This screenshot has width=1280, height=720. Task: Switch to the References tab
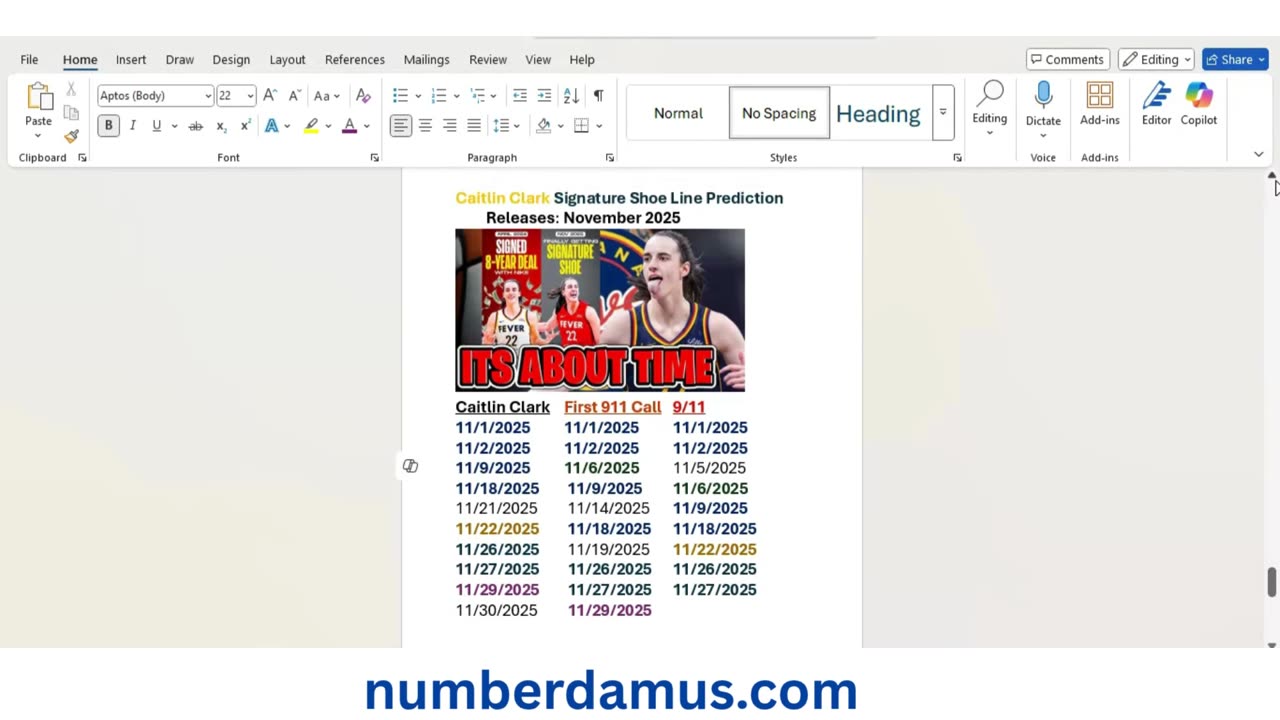point(355,60)
